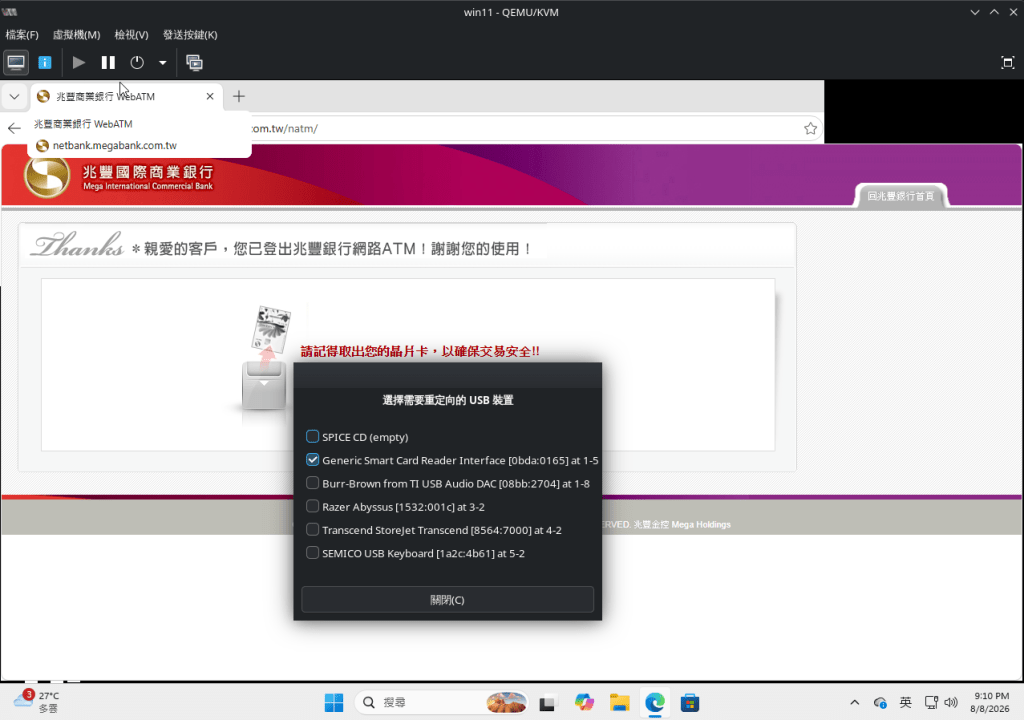Switch input language indicator 英
This screenshot has height=720, width=1024.
[905, 703]
